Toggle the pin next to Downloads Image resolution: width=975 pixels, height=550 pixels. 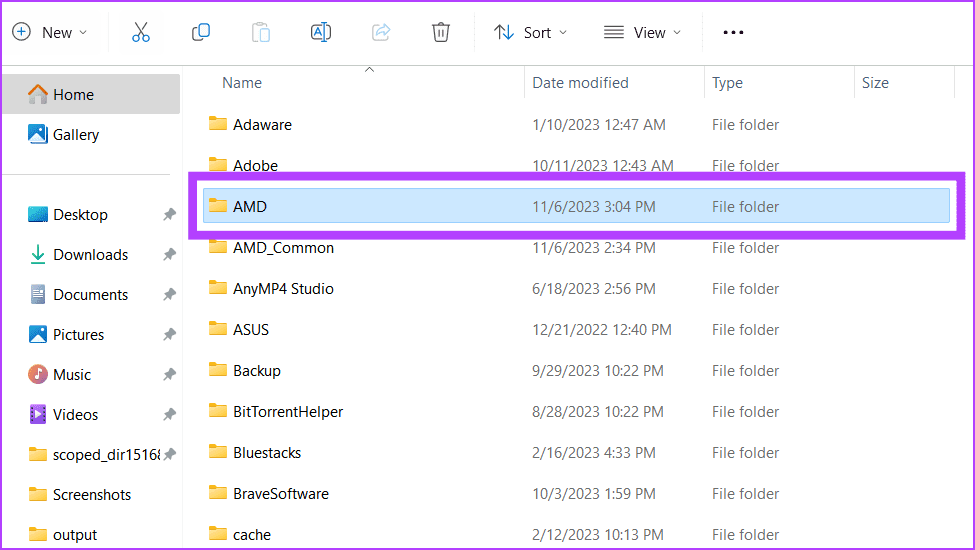point(169,255)
